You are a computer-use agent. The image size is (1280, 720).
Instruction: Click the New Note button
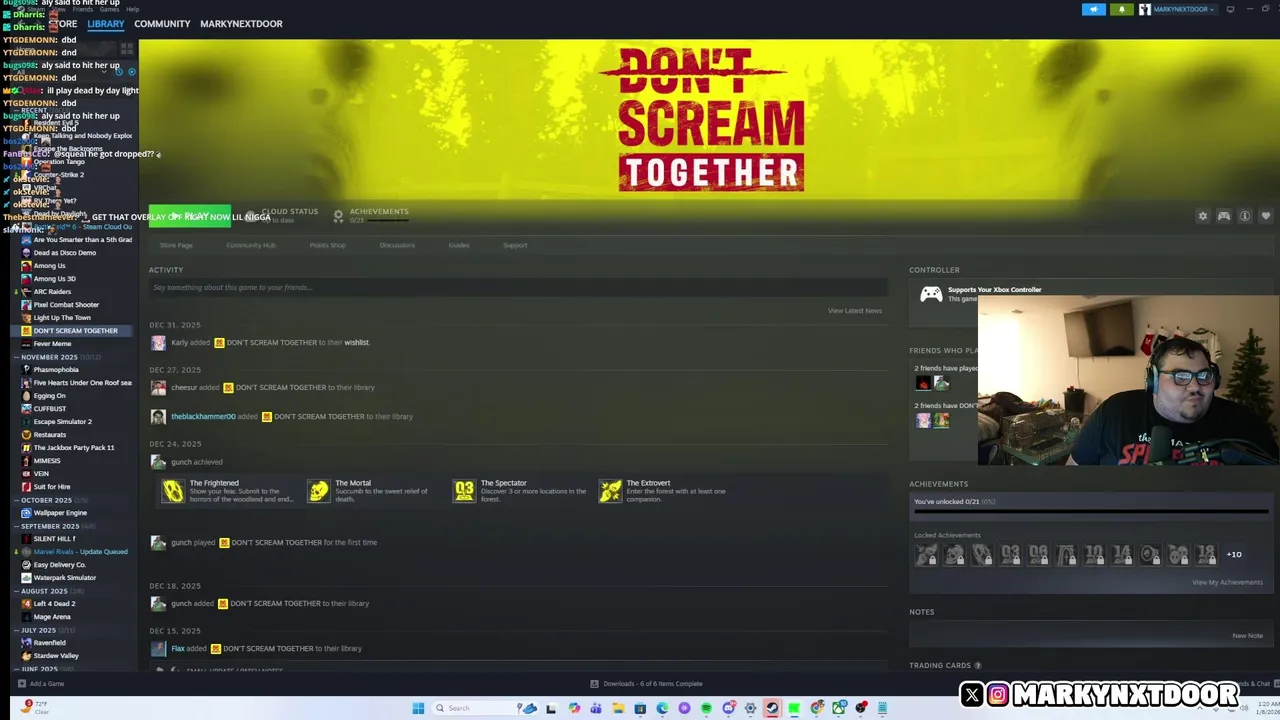point(1247,636)
